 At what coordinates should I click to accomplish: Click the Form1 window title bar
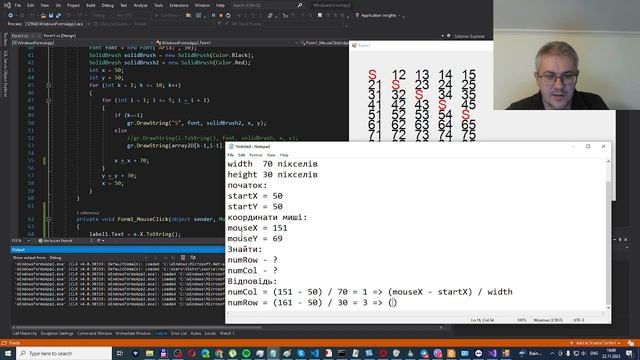pyautogui.click(x=420, y=45)
